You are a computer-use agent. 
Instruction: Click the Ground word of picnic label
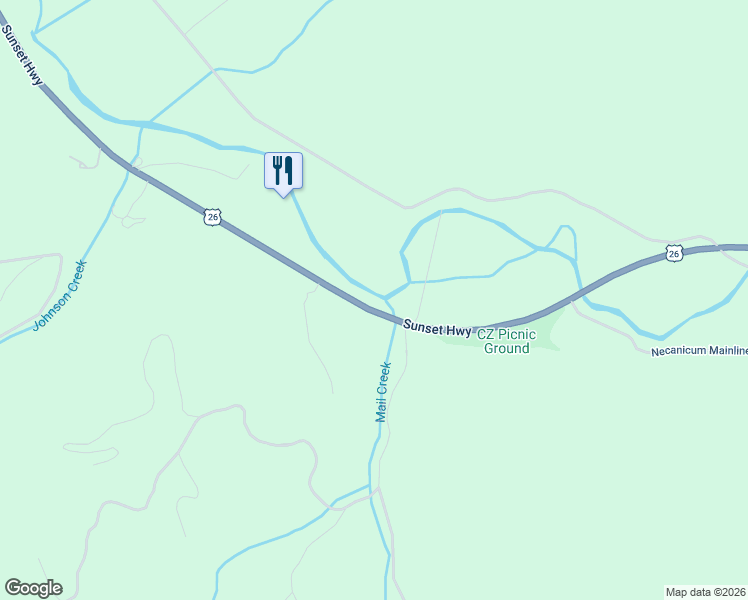pos(507,348)
